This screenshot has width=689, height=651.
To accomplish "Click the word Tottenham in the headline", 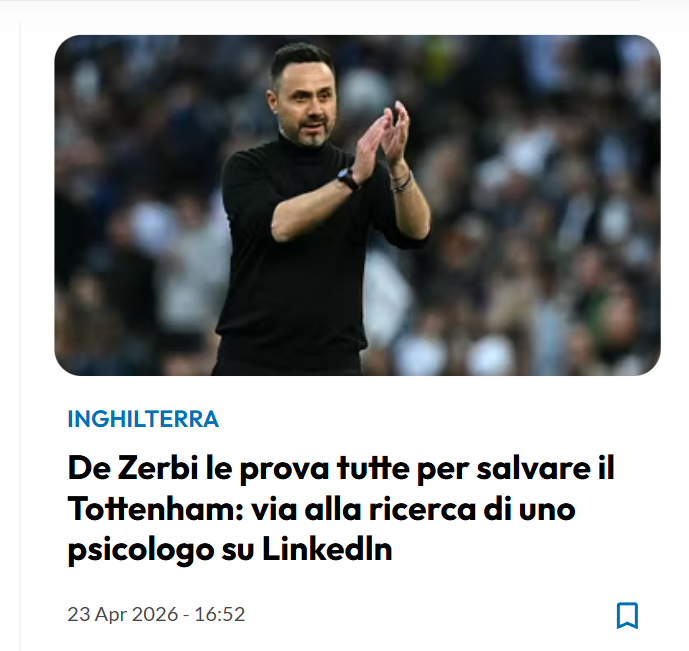I will coord(156,509).
